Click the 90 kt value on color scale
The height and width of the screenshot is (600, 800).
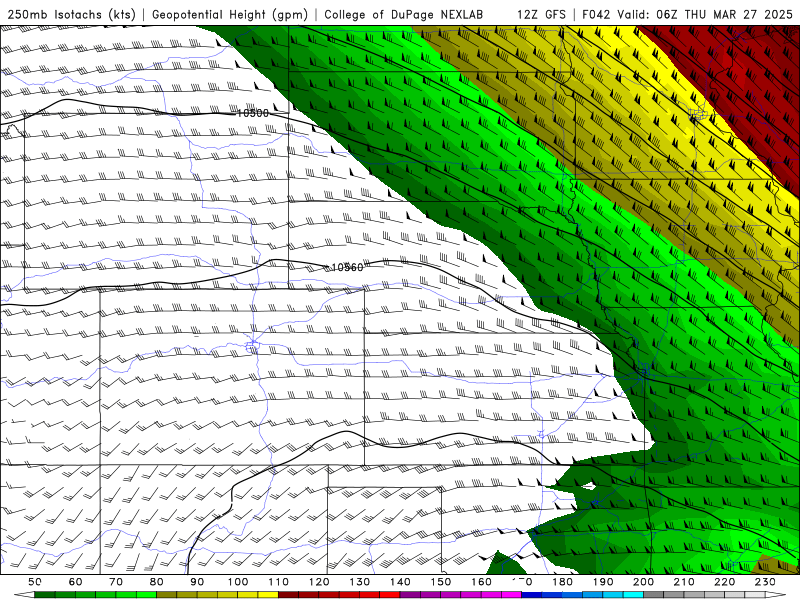197,582
